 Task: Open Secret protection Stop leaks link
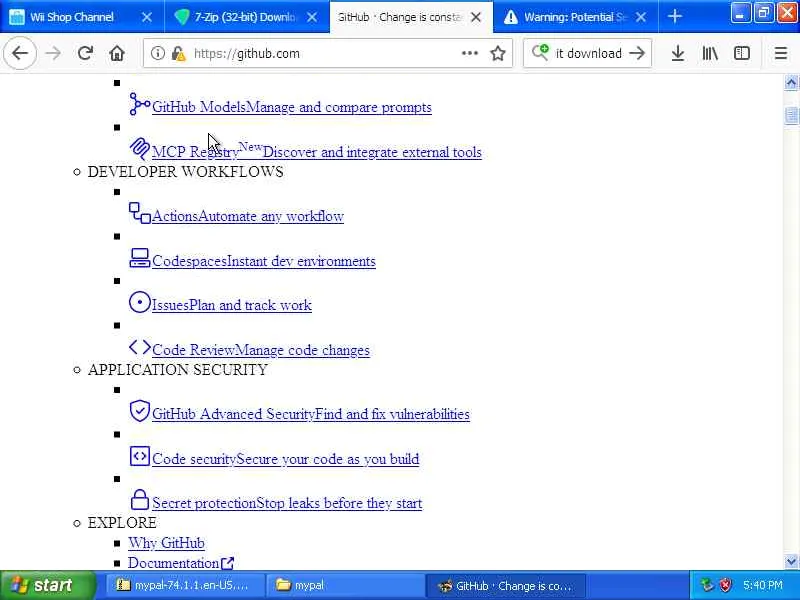point(287,503)
